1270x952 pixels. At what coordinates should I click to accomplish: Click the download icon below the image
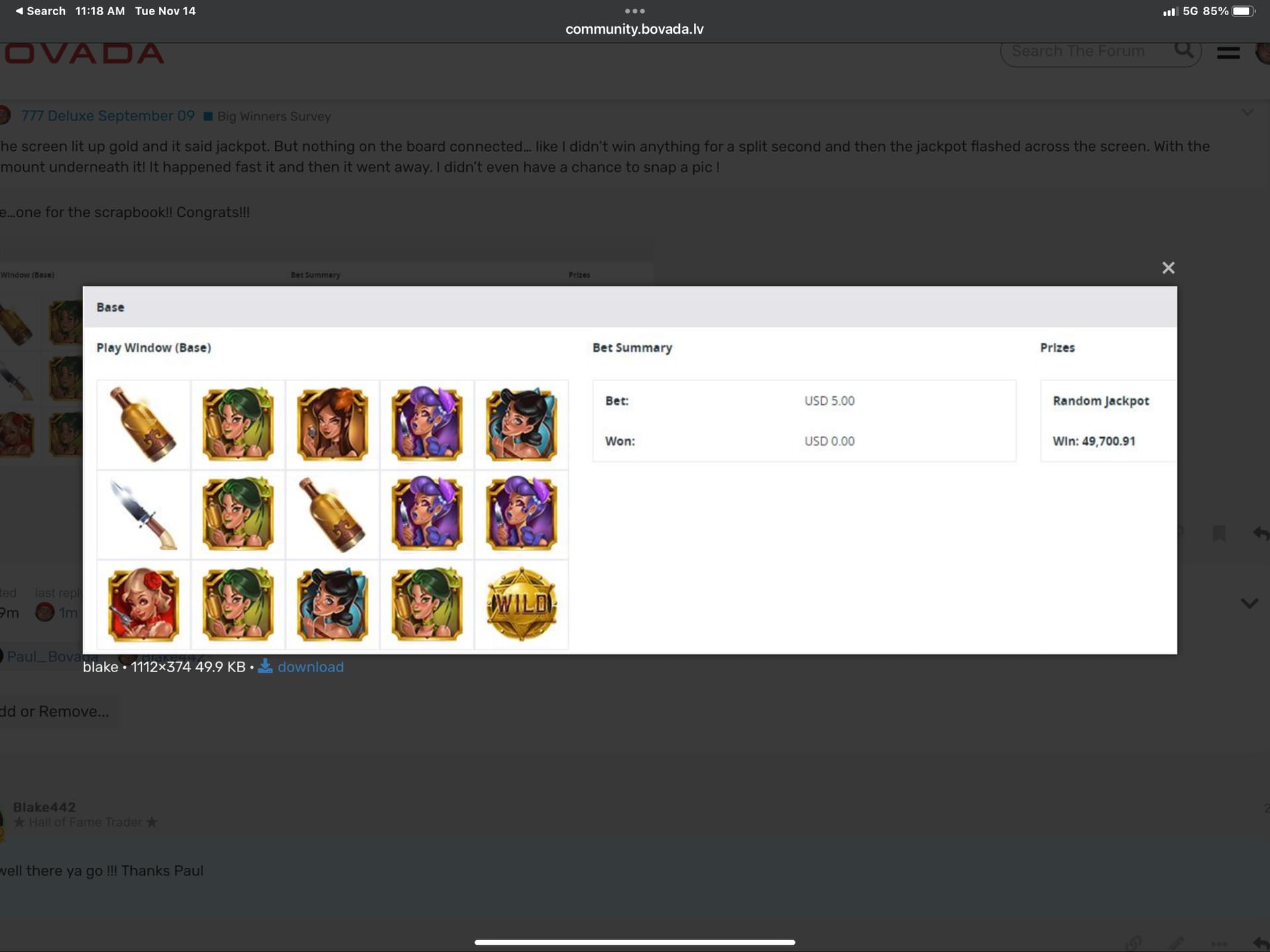click(265, 666)
